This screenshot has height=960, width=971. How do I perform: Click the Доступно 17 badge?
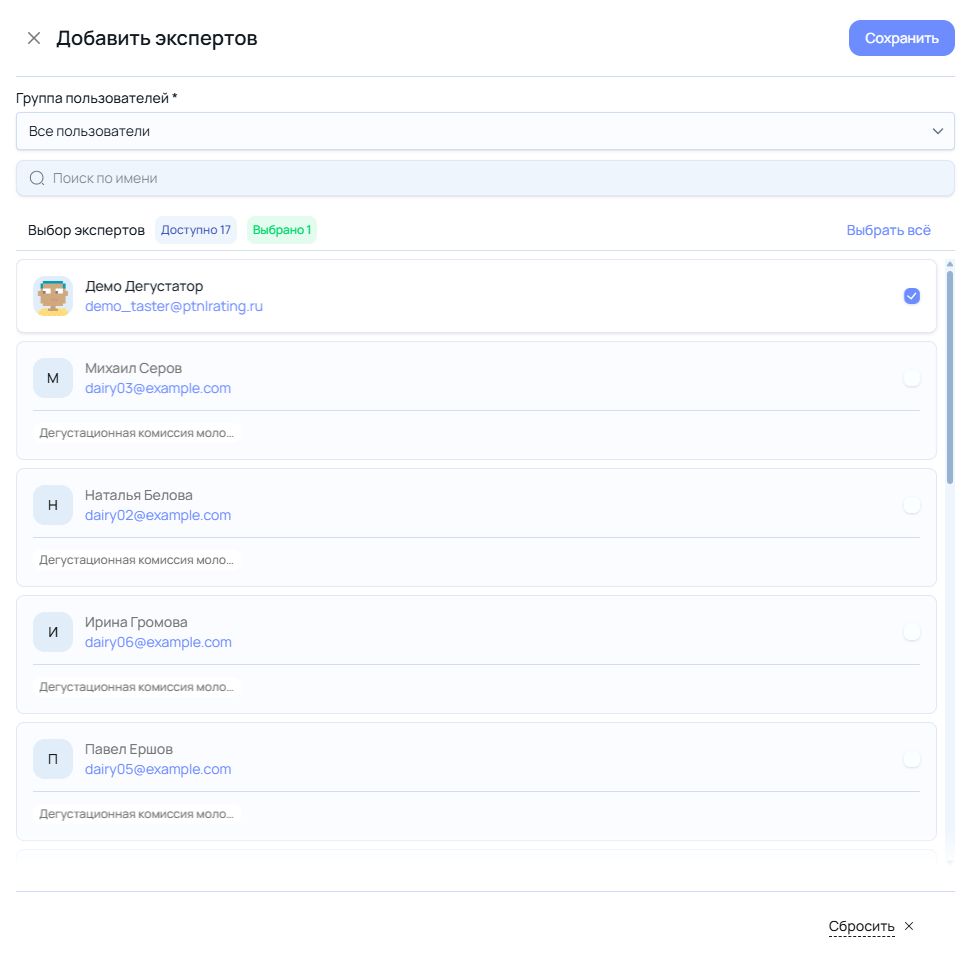[x=196, y=230]
